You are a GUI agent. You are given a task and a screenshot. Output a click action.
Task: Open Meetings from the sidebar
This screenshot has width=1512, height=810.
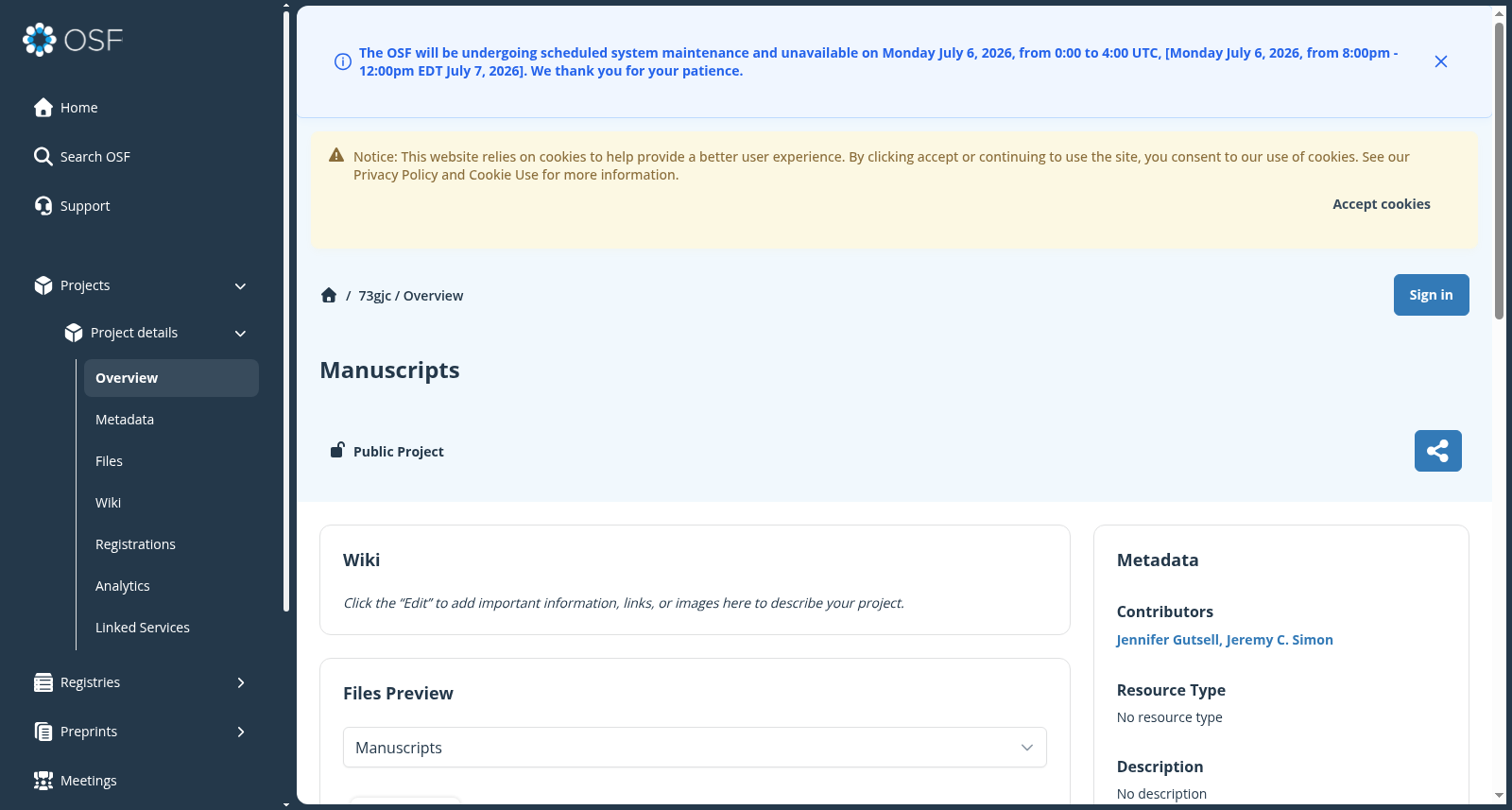[x=88, y=781]
